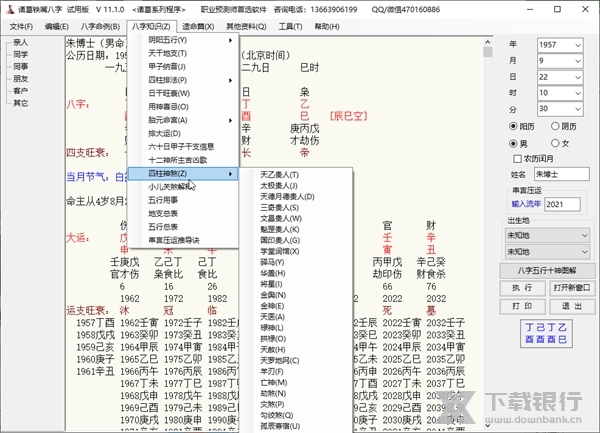Open the 工具(T) menu
This screenshot has width=600, height=433.
[x=290, y=26]
